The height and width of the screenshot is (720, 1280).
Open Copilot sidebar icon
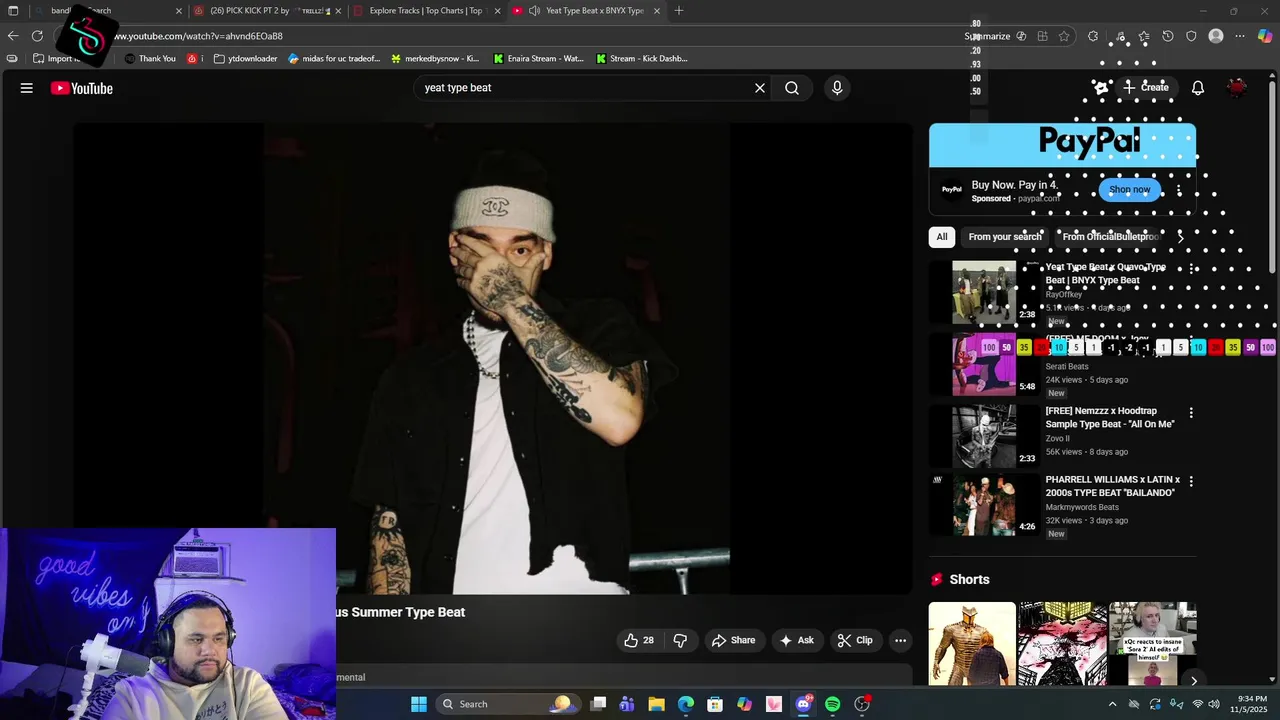[x=1265, y=36]
